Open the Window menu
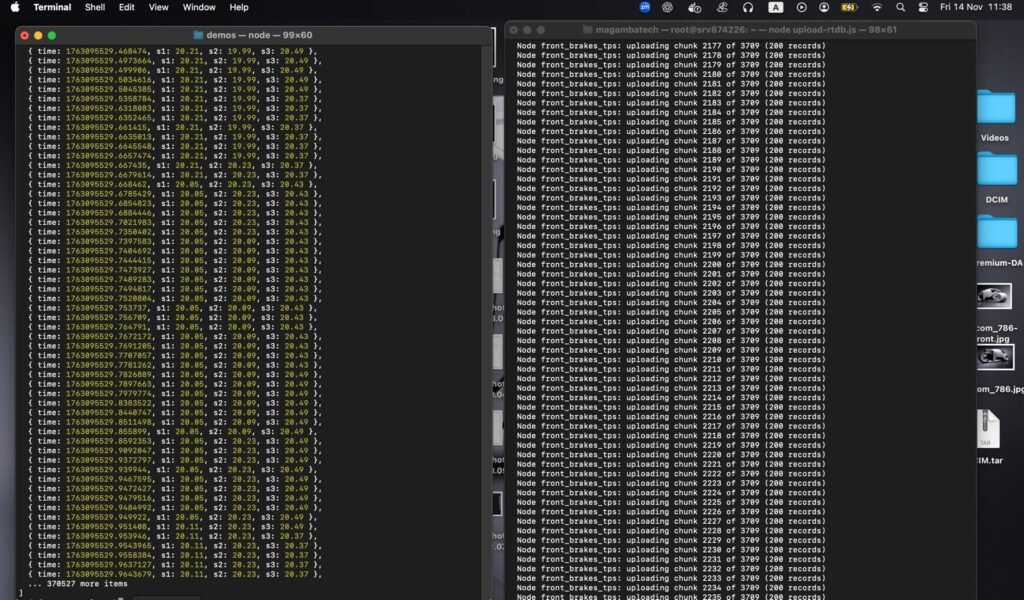The width and height of the screenshot is (1024, 600). click(199, 7)
